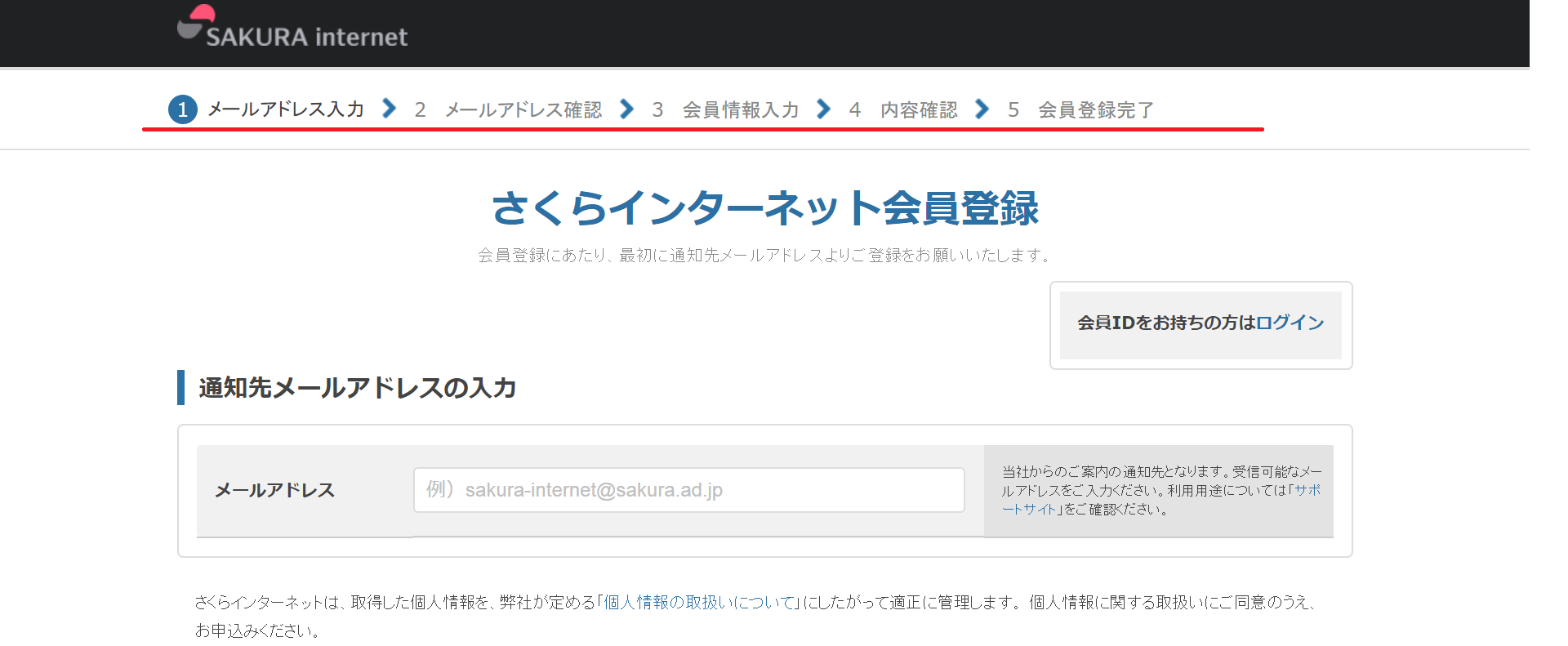Select step 5 会員登録完了

point(1081,109)
